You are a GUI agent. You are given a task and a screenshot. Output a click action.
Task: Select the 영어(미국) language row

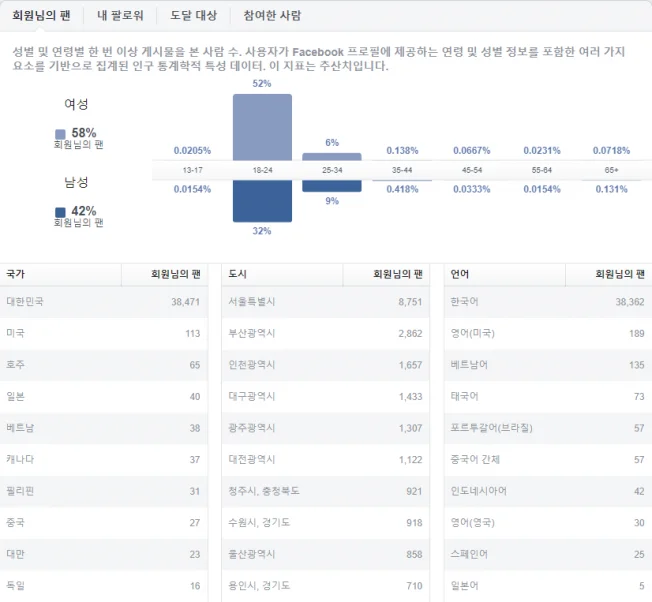(x=548, y=333)
